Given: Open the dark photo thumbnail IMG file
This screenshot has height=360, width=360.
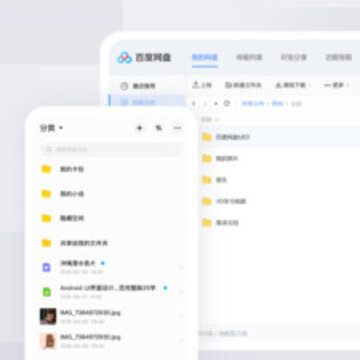Looking at the screenshot, I should point(48,316).
